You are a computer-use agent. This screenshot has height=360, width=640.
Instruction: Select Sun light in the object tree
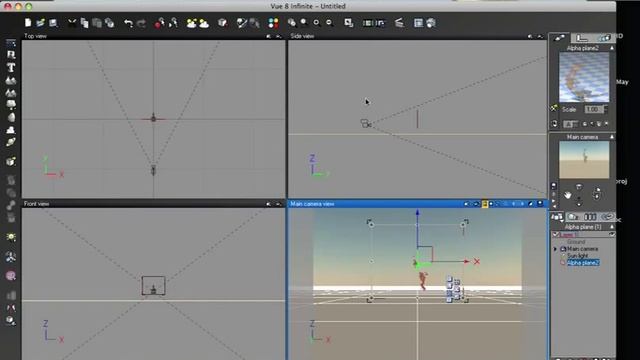(578, 256)
